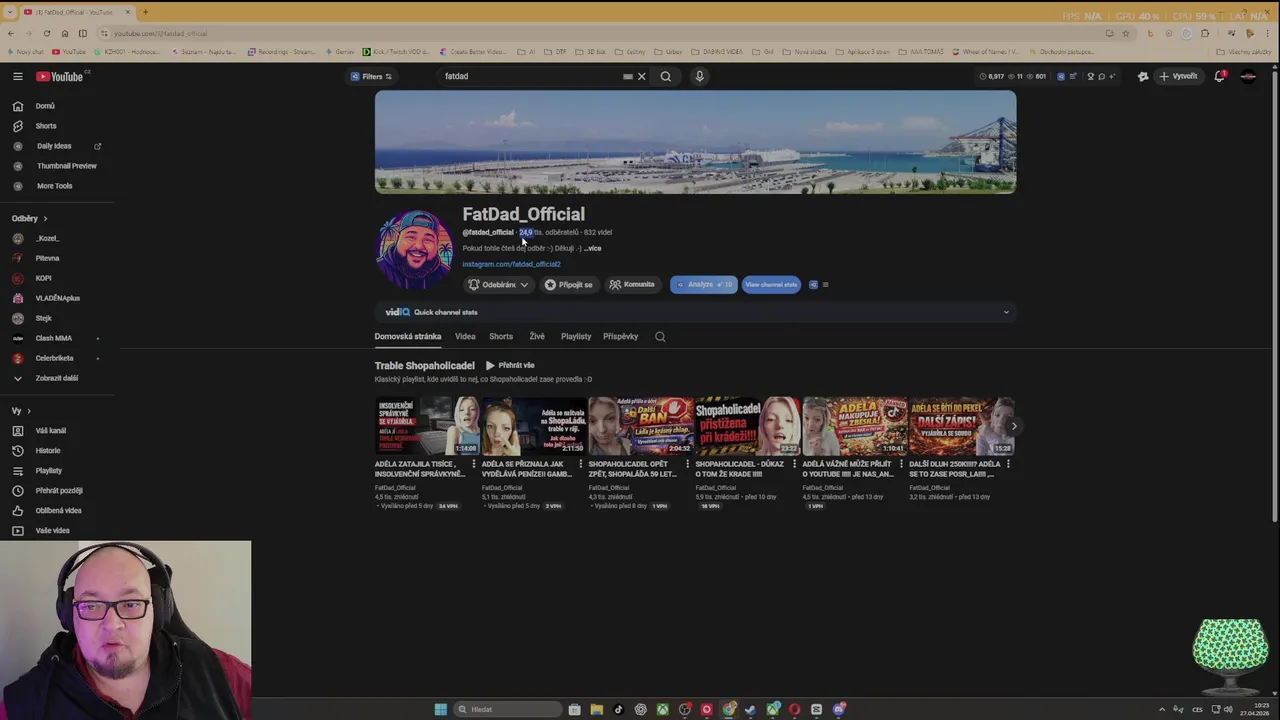The height and width of the screenshot is (720, 1280).
Task: Open vidIQ Thumbnail Preview
Action: [66, 166]
